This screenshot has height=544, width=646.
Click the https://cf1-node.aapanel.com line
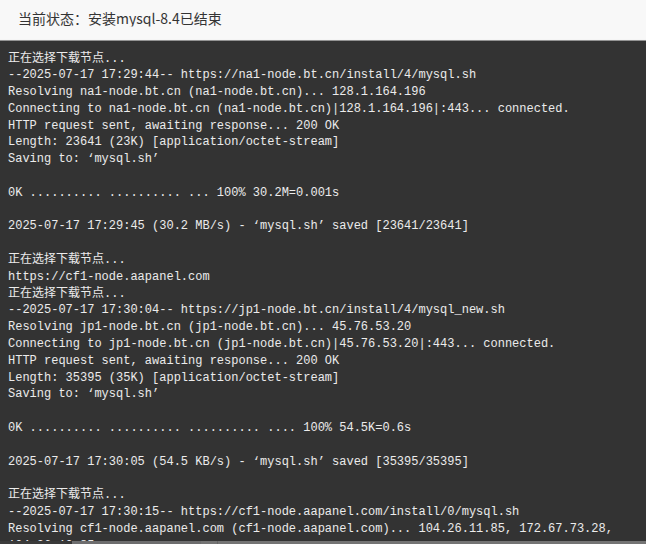pyautogui.click(x=109, y=276)
